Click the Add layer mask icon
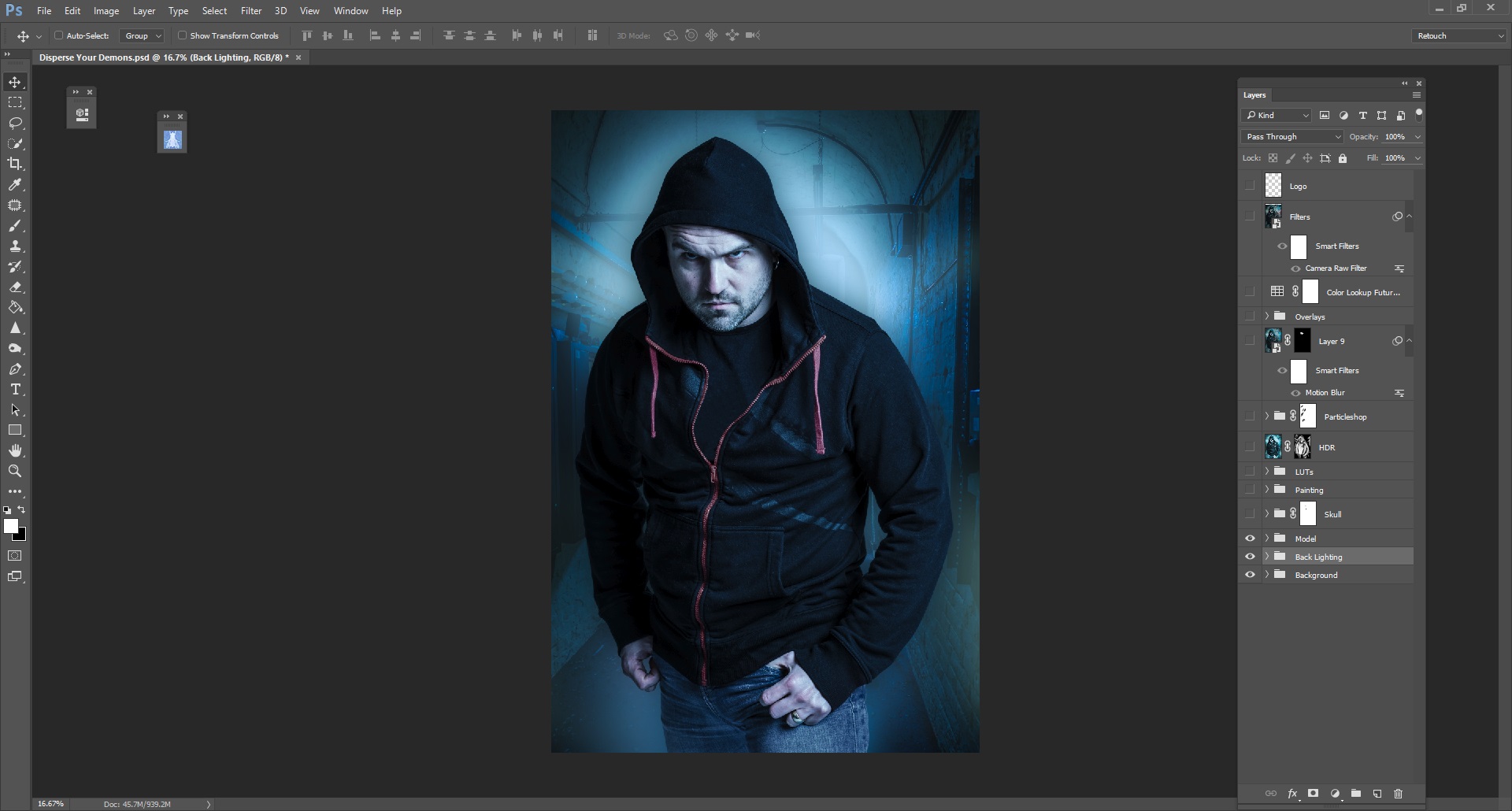The image size is (1512, 811). [1313, 794]
